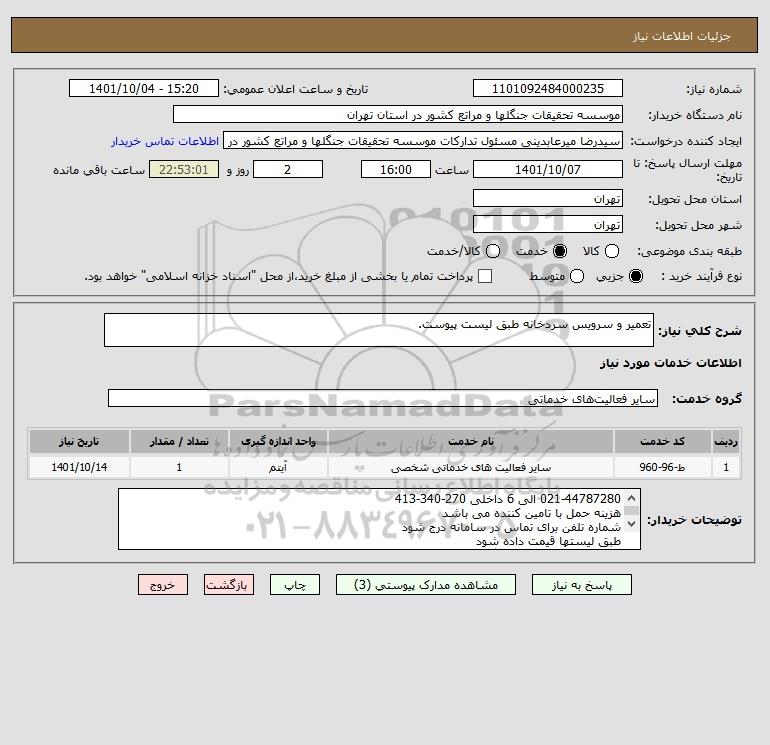
Task: Click the need number field 1101092484000235
Action: pos(548,88)
